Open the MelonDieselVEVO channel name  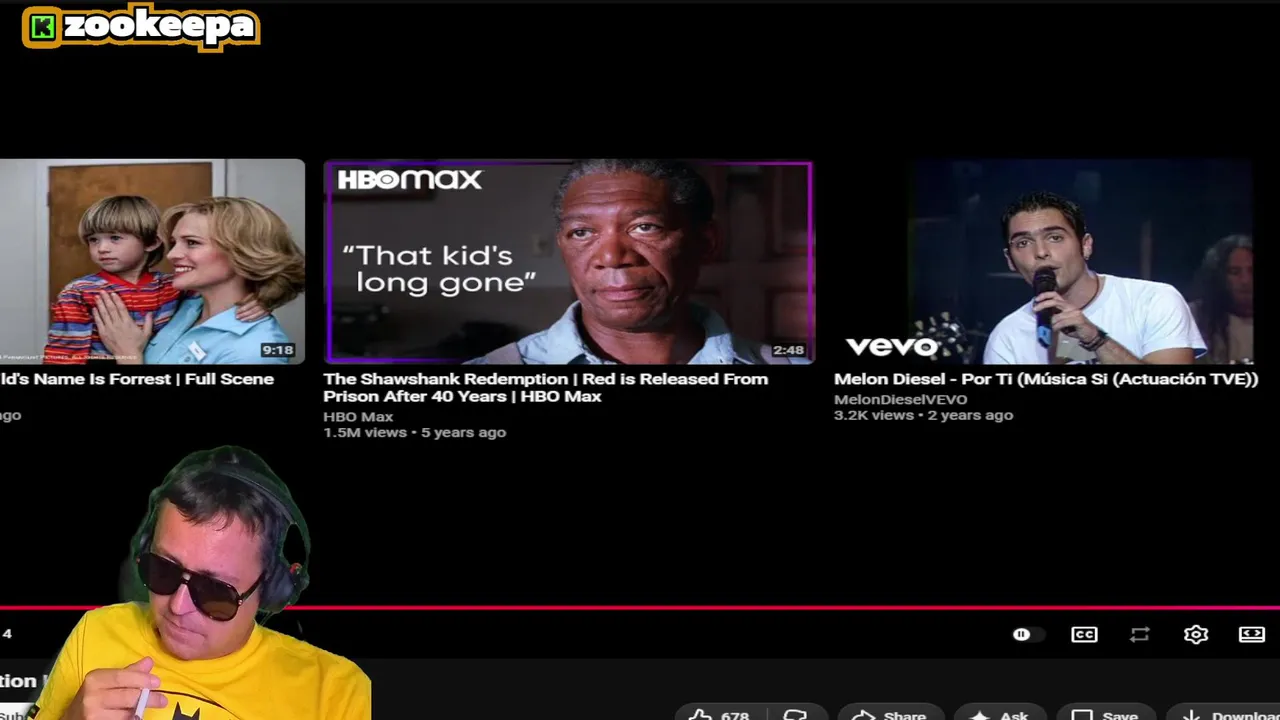click(x=901, y=399)
